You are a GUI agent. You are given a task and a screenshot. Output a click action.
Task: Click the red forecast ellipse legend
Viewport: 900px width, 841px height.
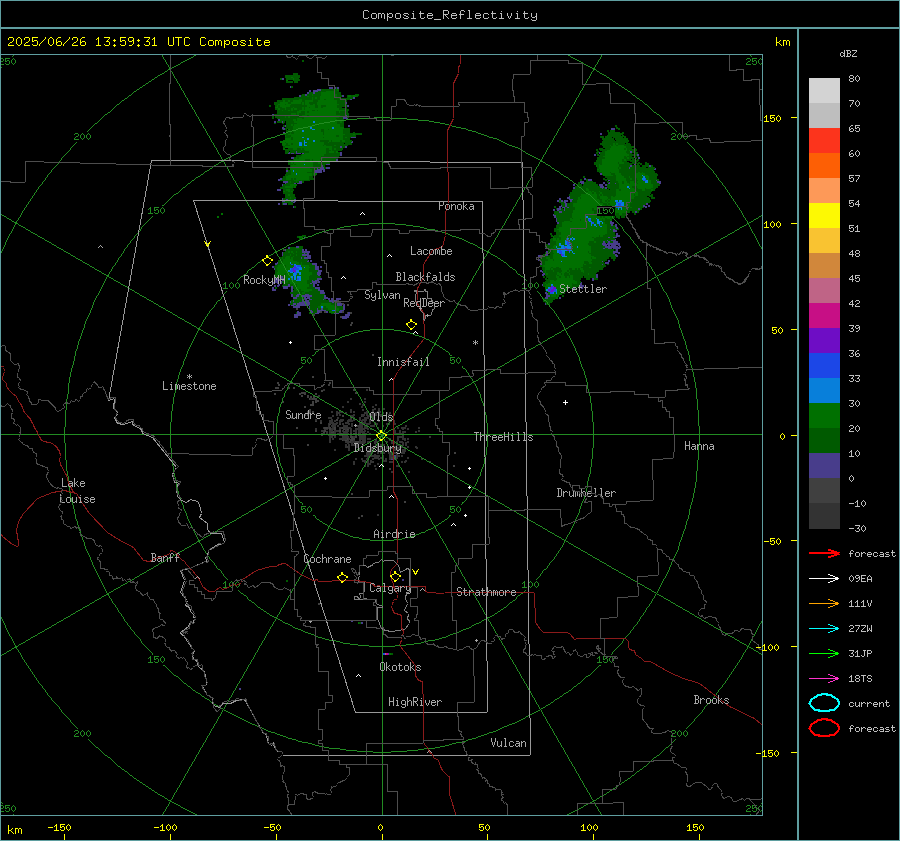tap(824, 728)
